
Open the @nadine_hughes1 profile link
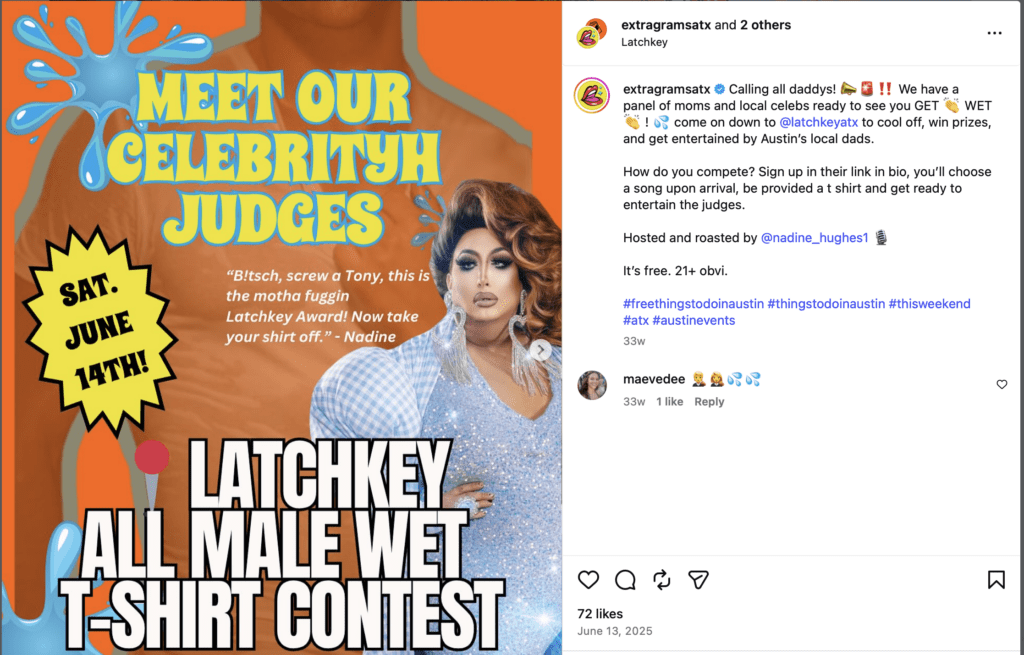coord(814,238)
